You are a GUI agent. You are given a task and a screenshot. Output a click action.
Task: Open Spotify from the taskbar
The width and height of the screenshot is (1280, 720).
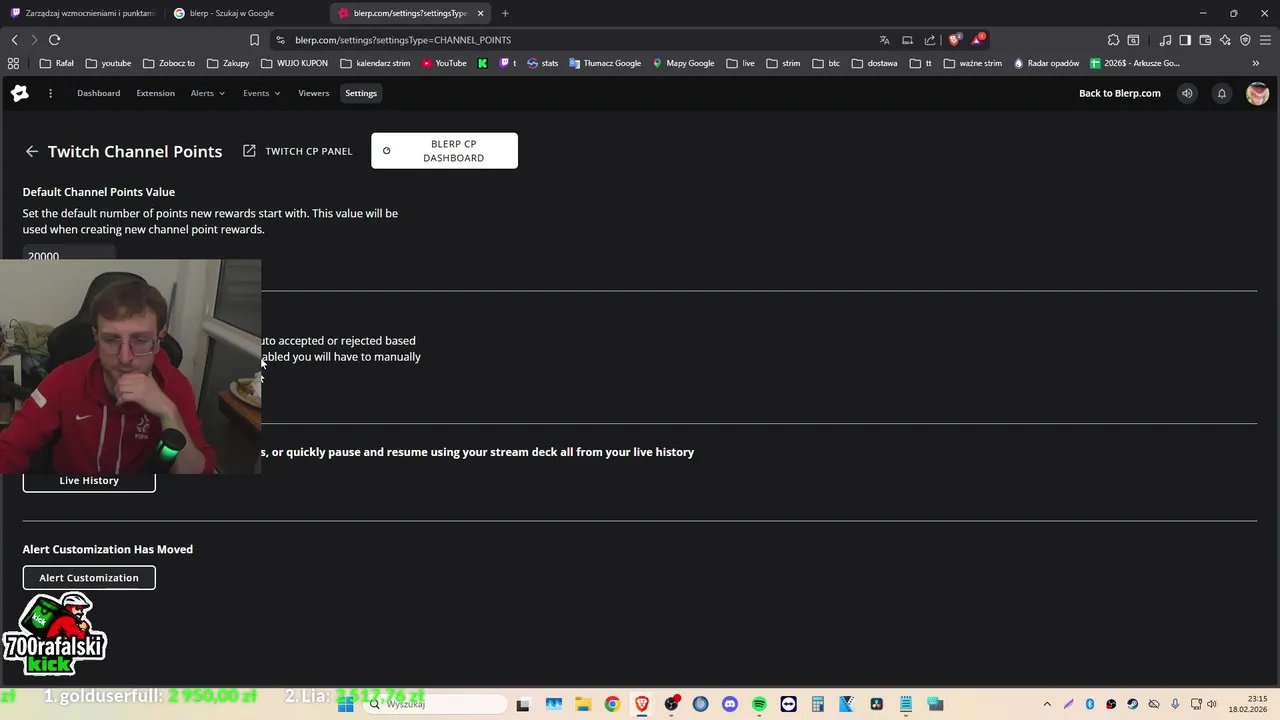coord(759,704)
